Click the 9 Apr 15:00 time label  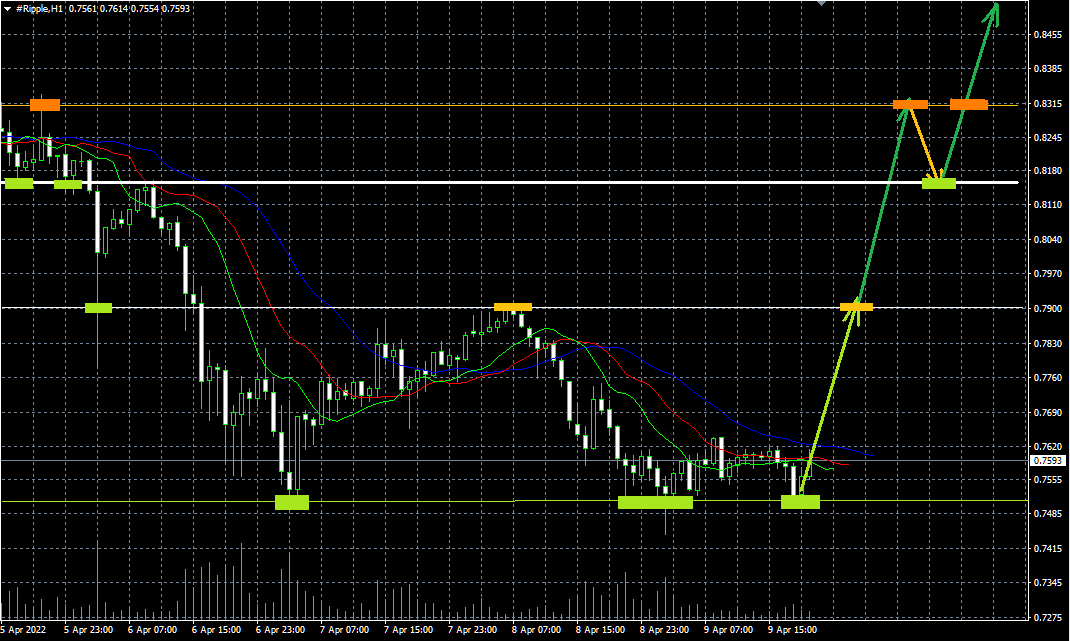792,629
